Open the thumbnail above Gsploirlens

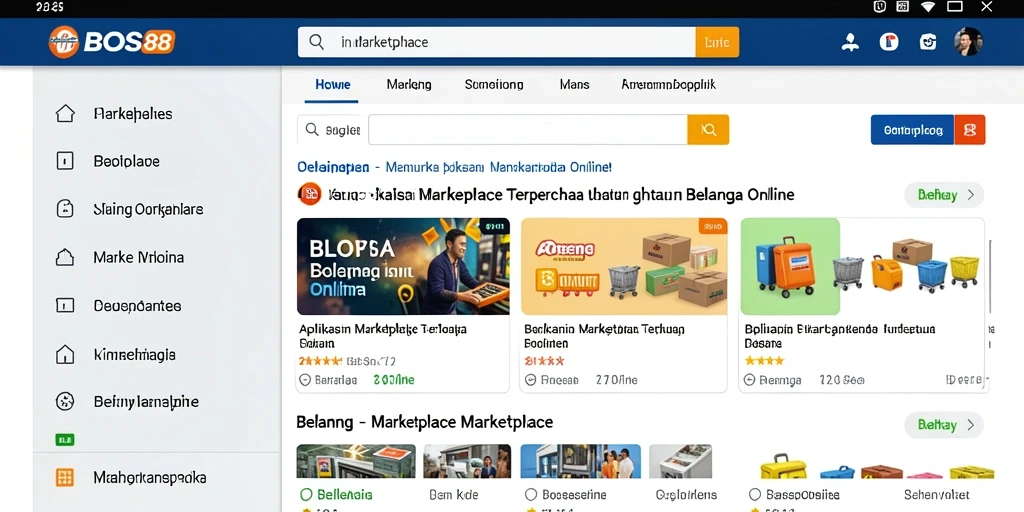tap(680, 461)
